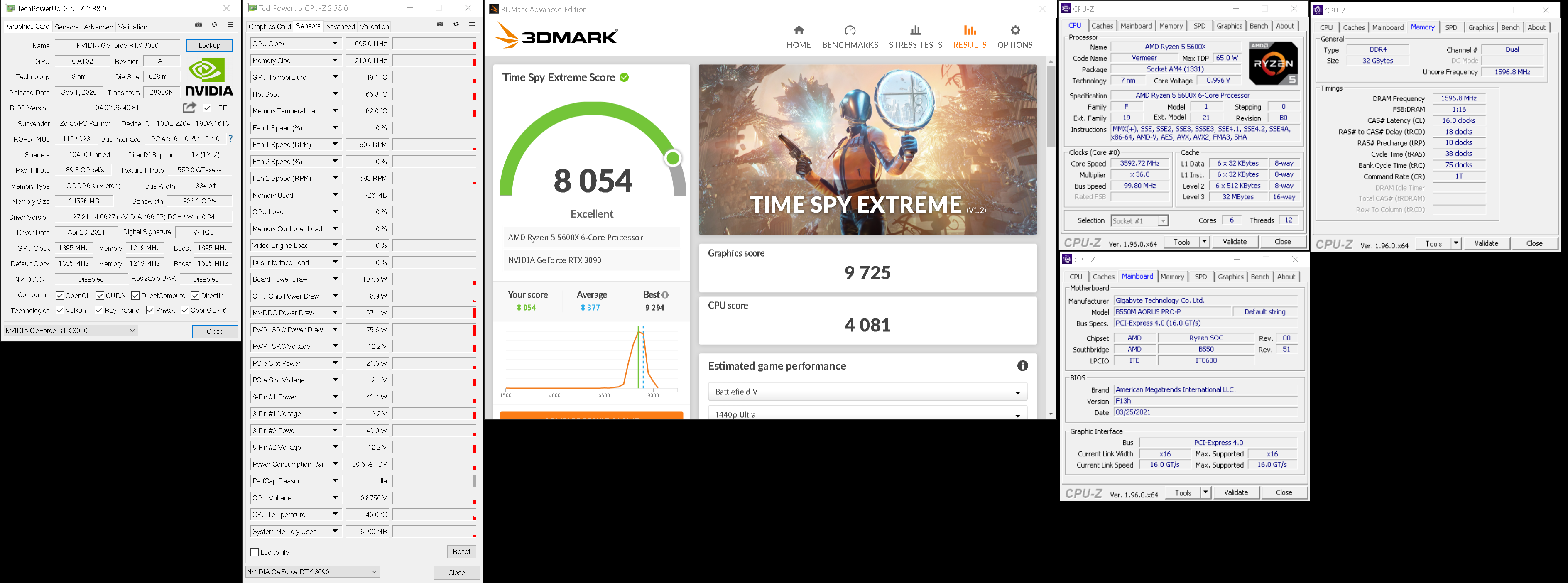Click the info icon next to Best score
The height and width of the screenshot is (583, 1568).
(665, 294)
